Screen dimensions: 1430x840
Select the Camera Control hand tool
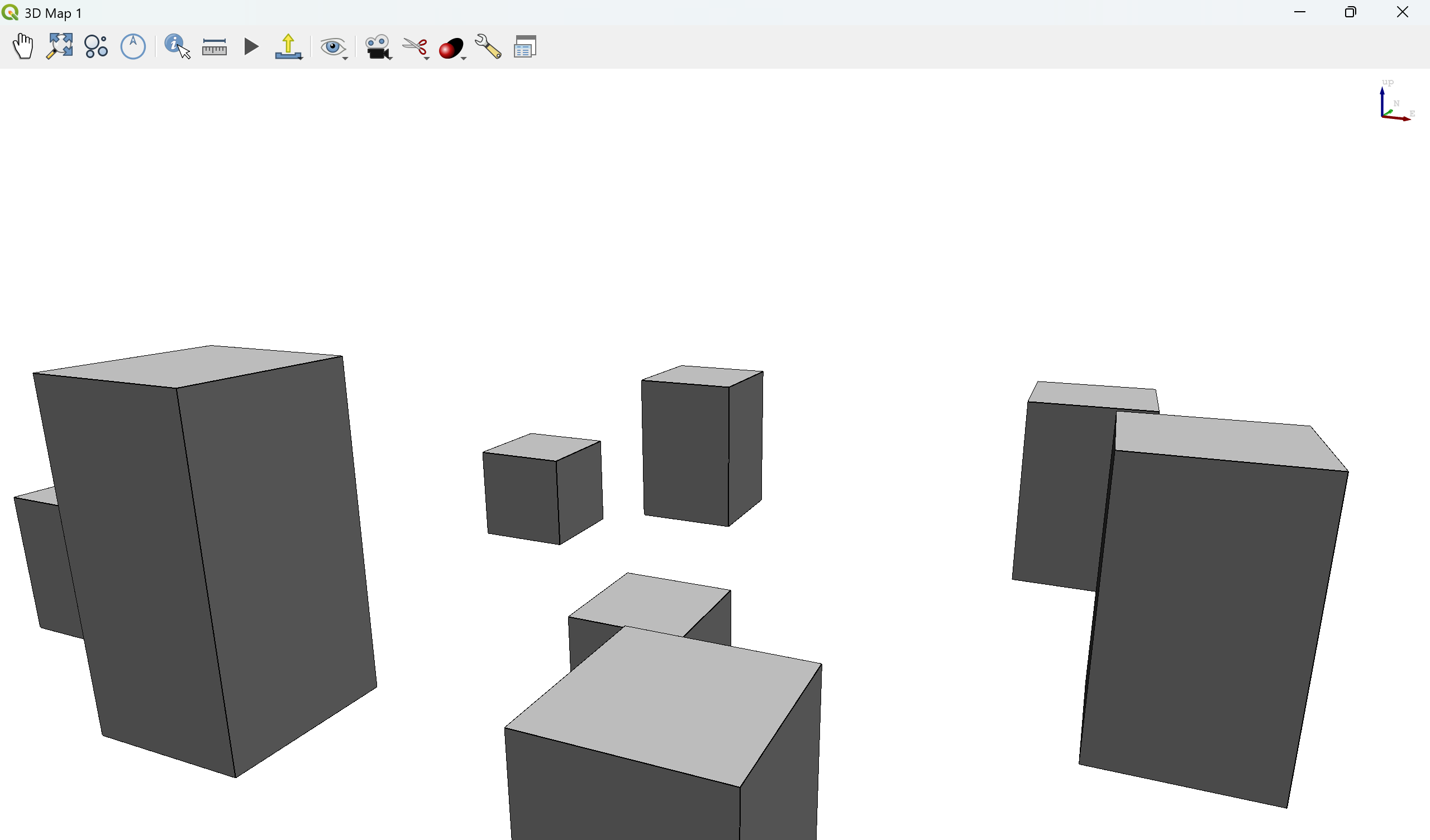pyautogui.click(x=23, y=46)
